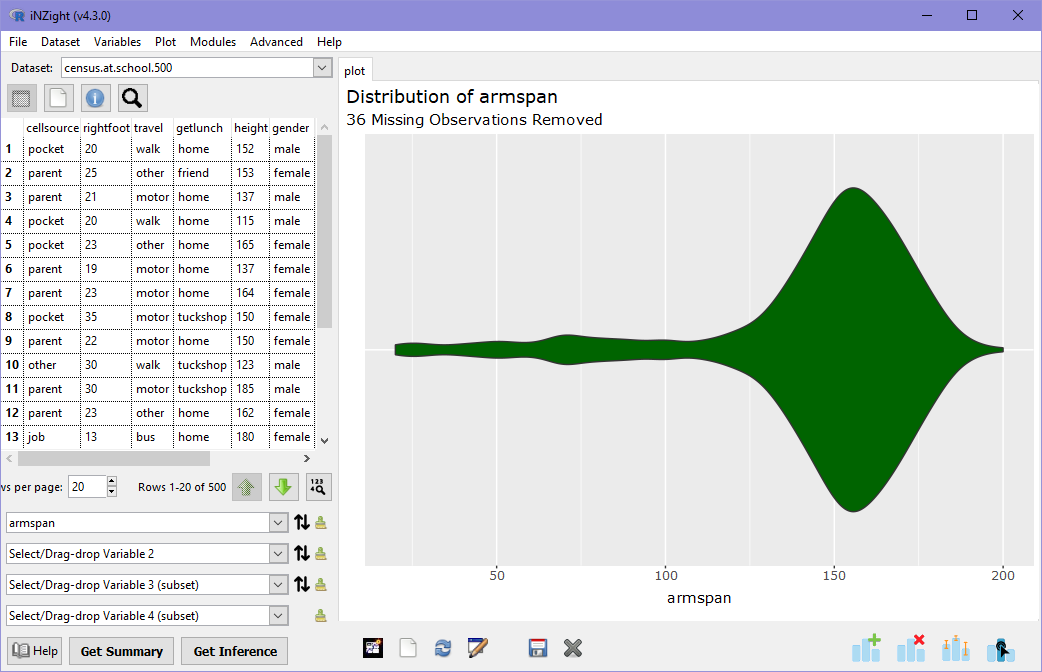Open the Modules menu
This screenshot has width=1042, height=672.
213,42
